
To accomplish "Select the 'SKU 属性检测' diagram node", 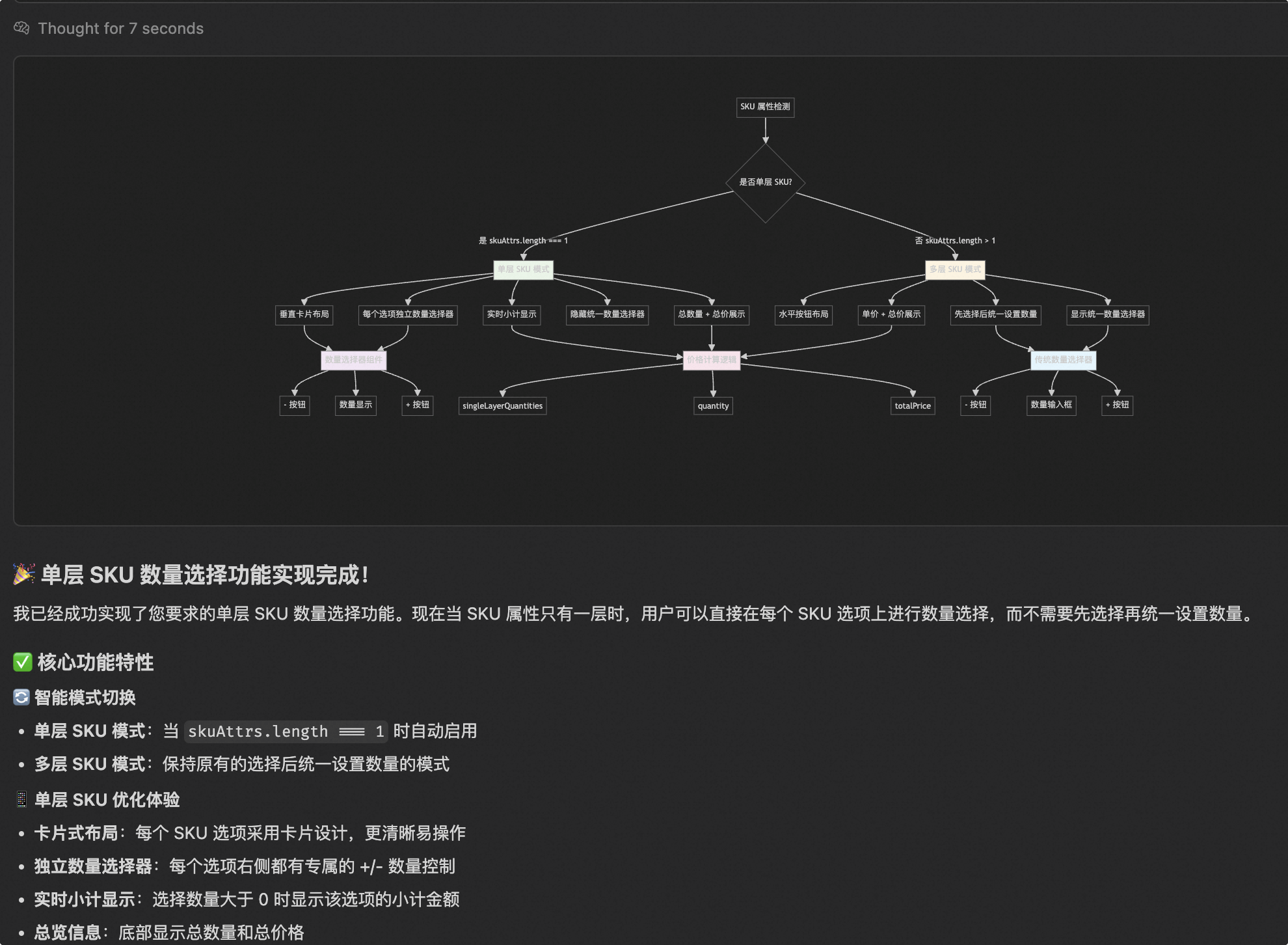I will [x=765, y=107].
